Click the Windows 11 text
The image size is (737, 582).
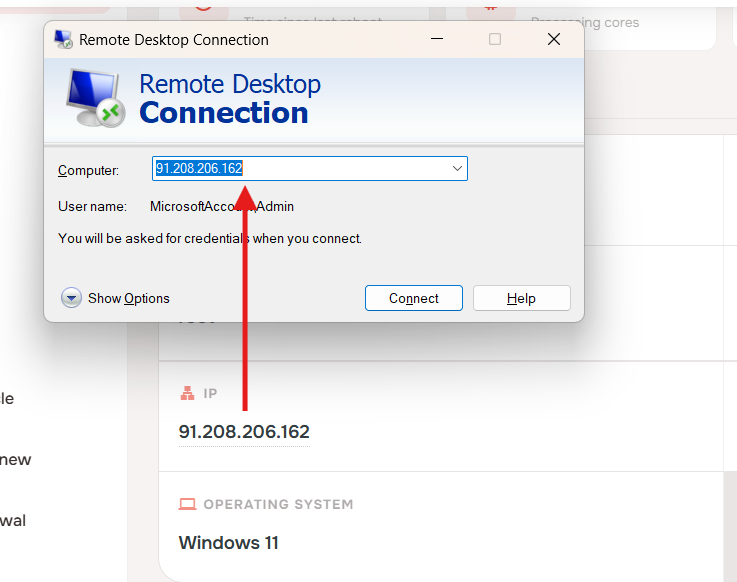(x=228, y=543)
